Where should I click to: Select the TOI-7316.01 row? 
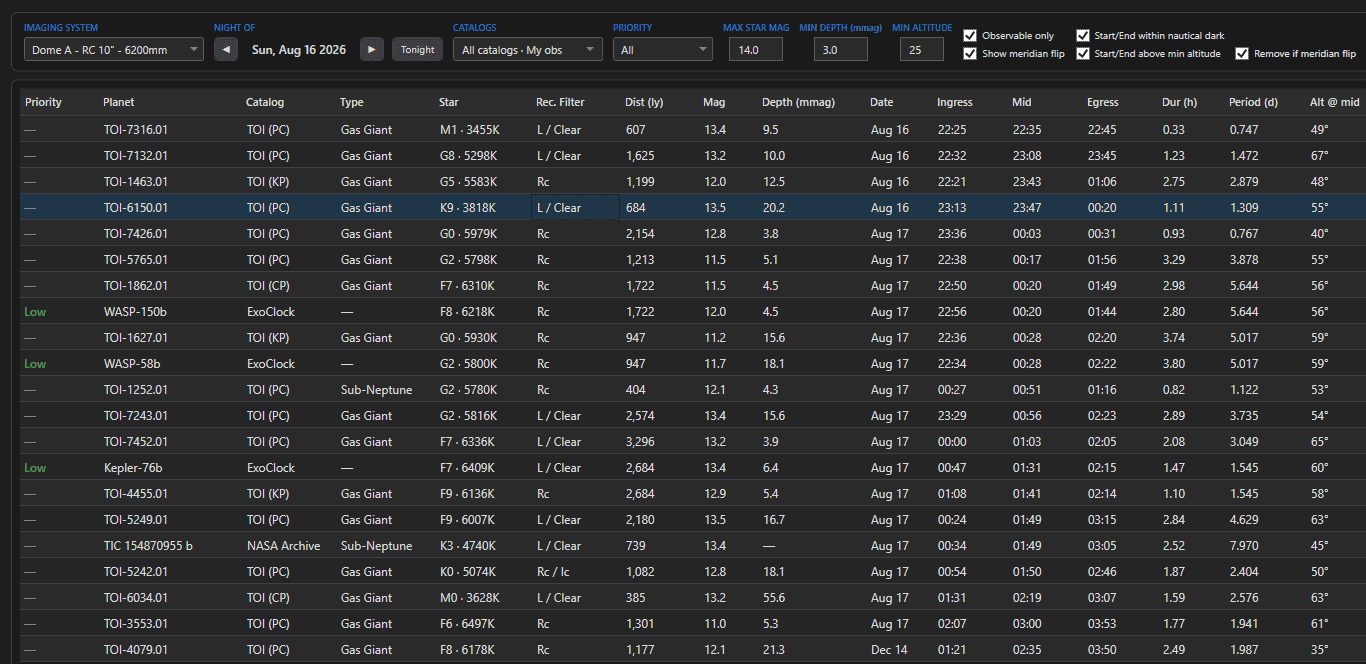(x=693, y=130)
